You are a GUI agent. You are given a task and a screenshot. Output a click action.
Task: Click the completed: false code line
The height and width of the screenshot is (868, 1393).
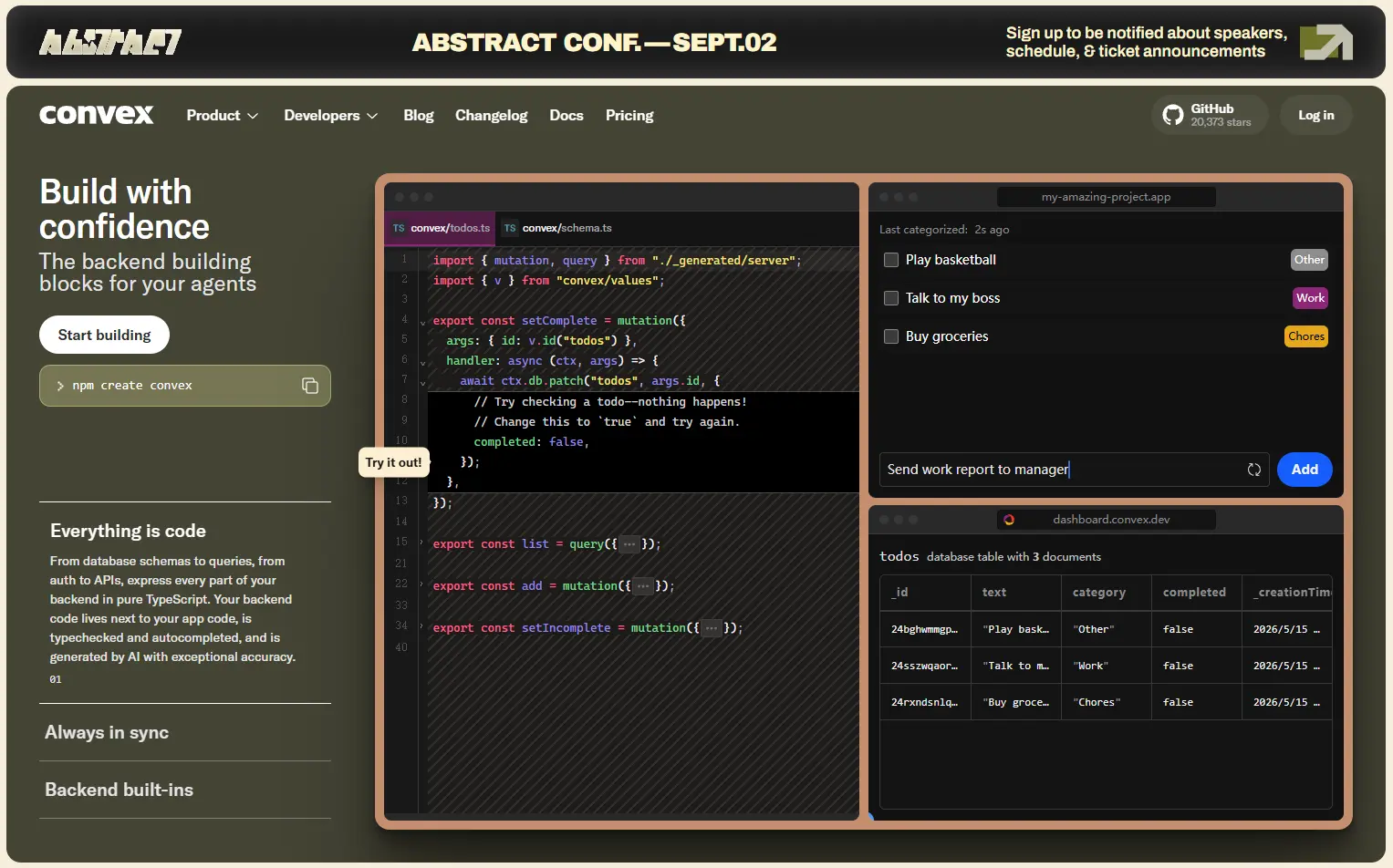pyautogui.click(x=532, y=442)
